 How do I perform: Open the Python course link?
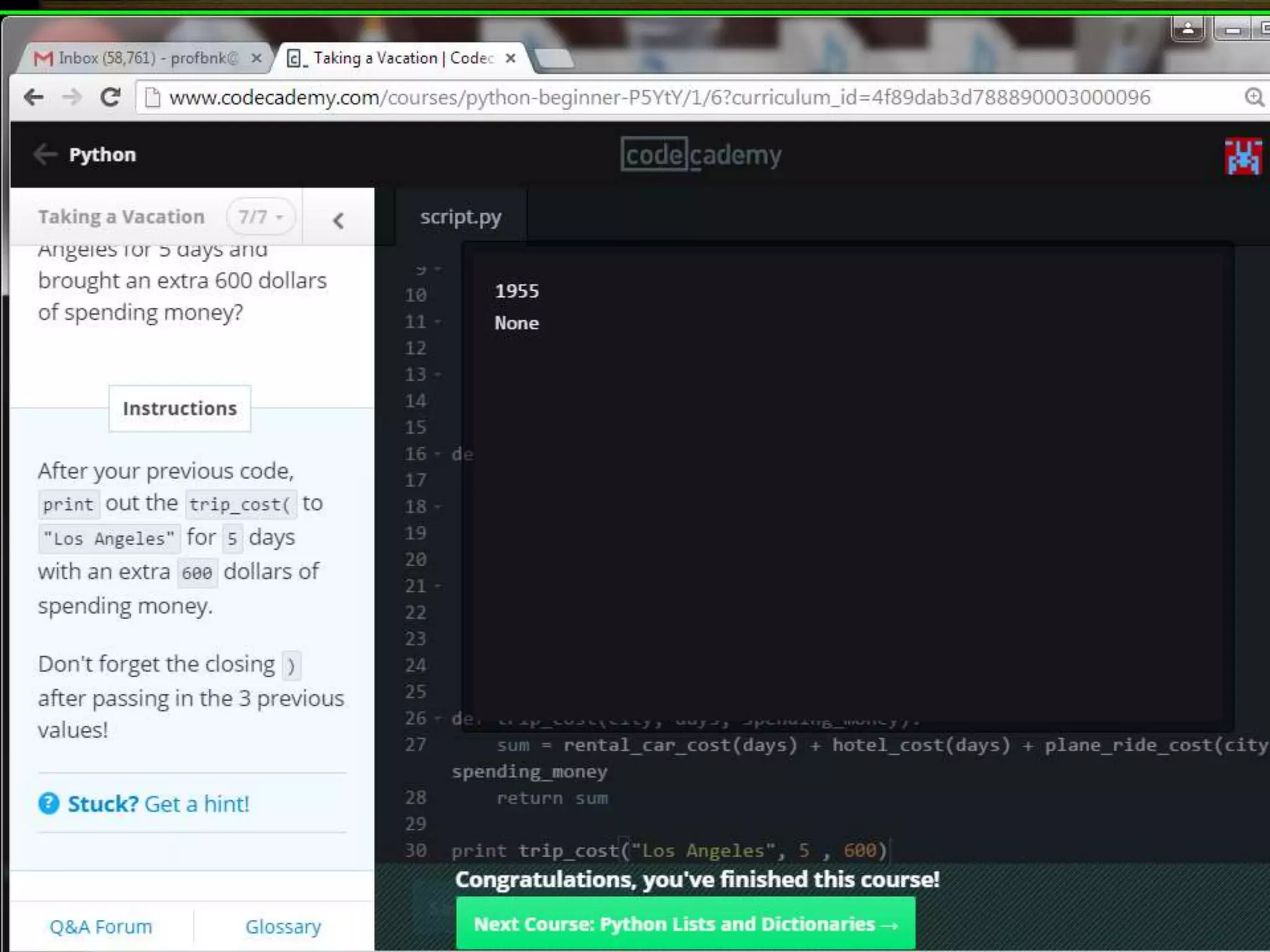102,154
